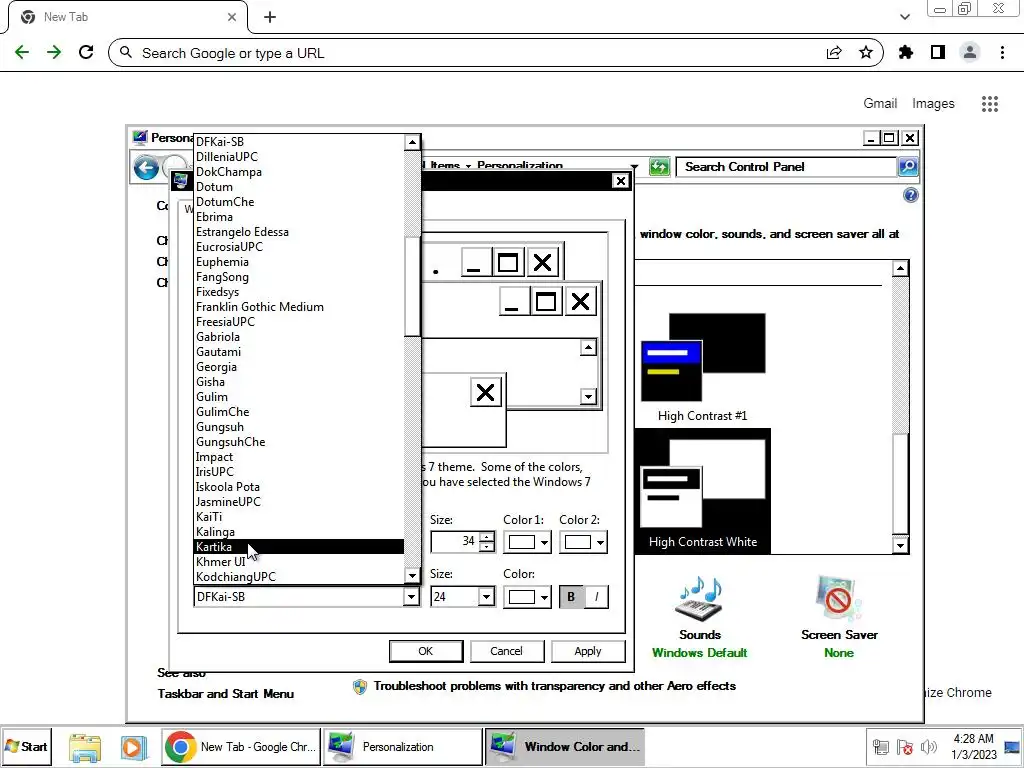Click Action Center flag tray icon
Screen dimensions: 1024x768
pos(904,746)
